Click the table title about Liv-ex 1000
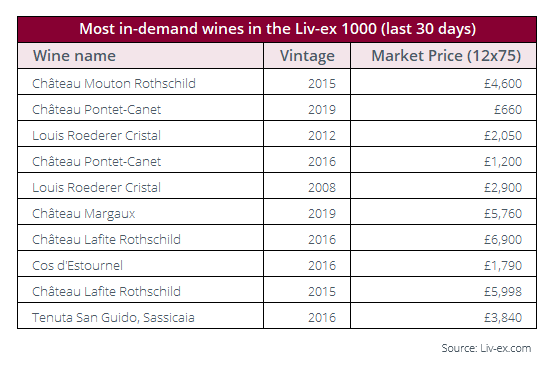The image size is (559, 382). click(277, 29)
